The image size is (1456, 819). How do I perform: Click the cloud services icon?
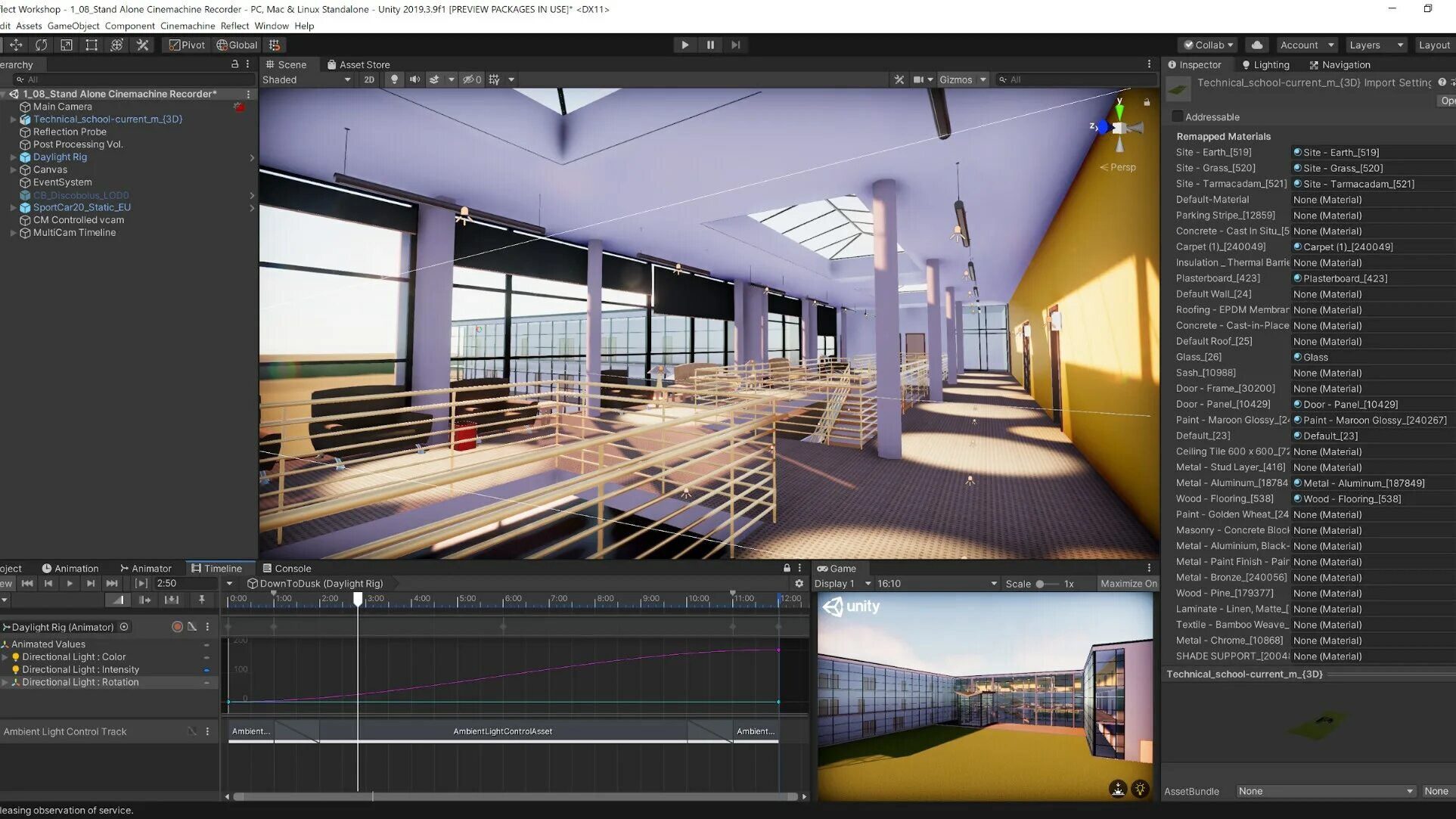(1256, 45)
